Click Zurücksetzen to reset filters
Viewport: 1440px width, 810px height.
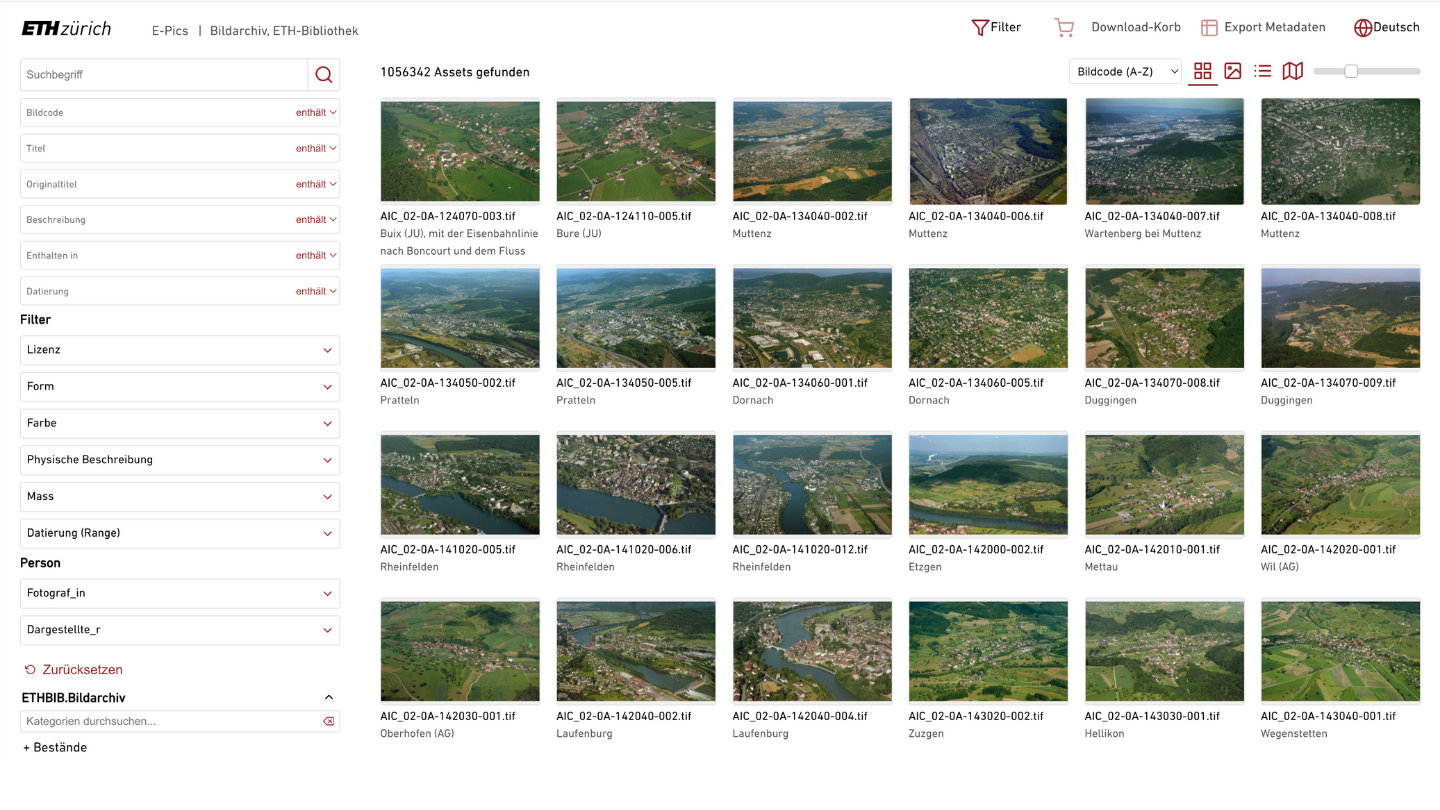(73, 670)
